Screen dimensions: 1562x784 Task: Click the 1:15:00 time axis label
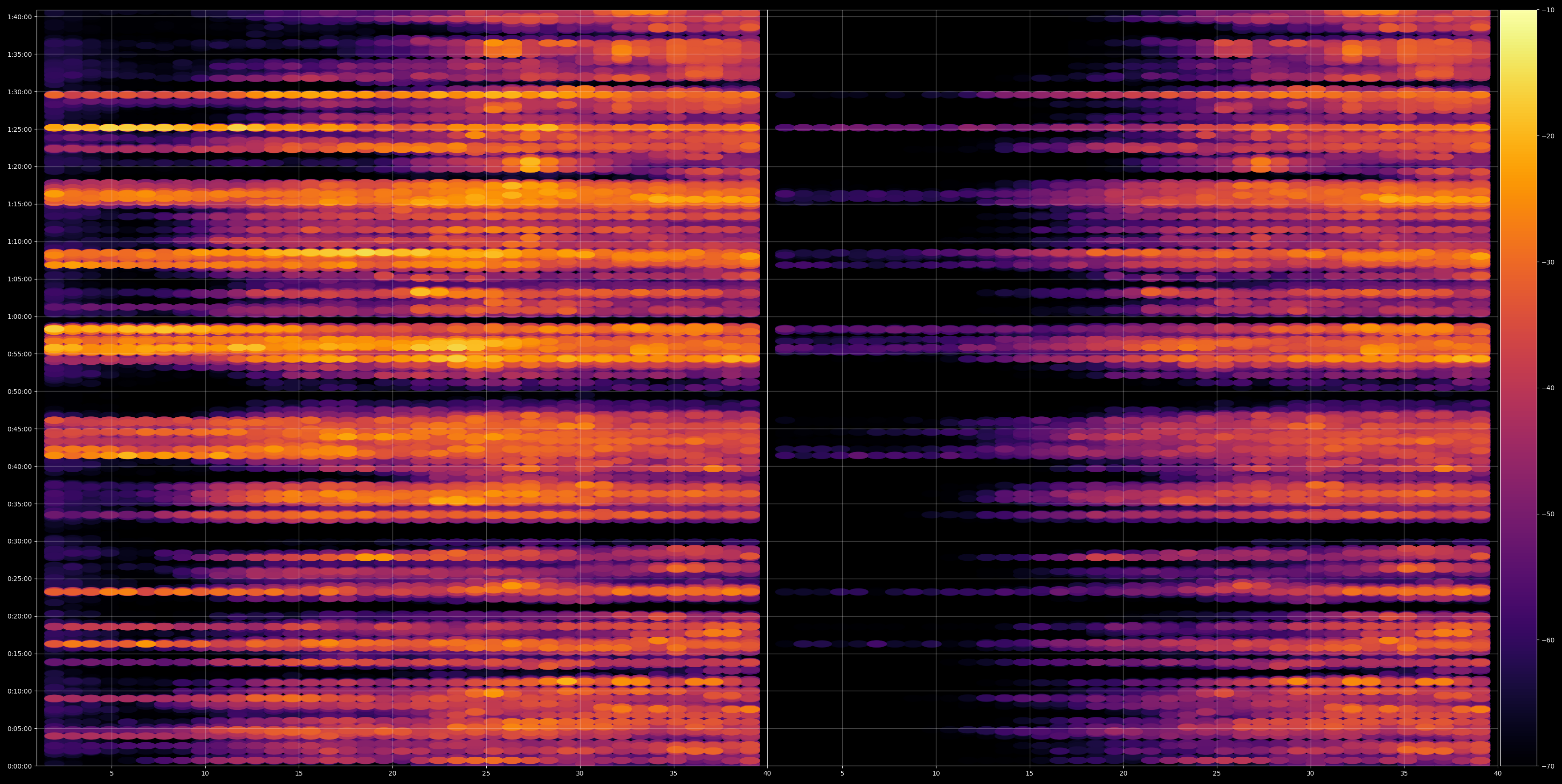pos(19,204)
